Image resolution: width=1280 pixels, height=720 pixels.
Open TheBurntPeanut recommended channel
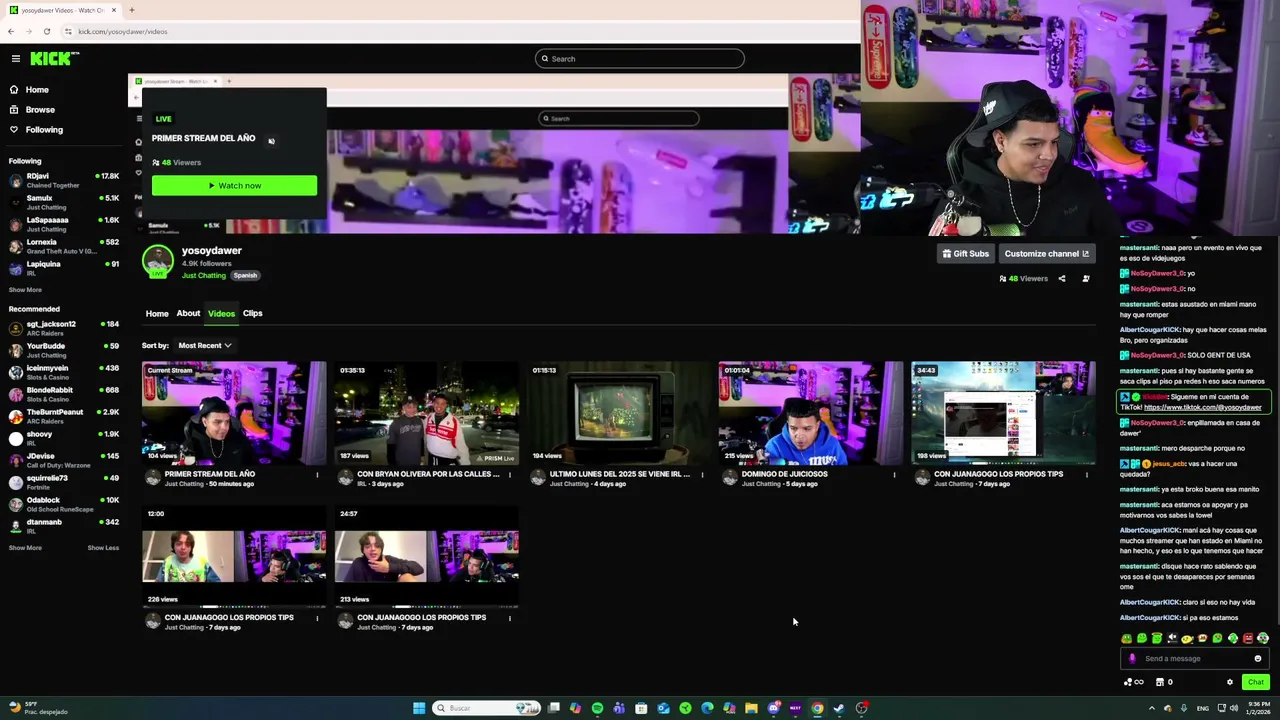64,416
